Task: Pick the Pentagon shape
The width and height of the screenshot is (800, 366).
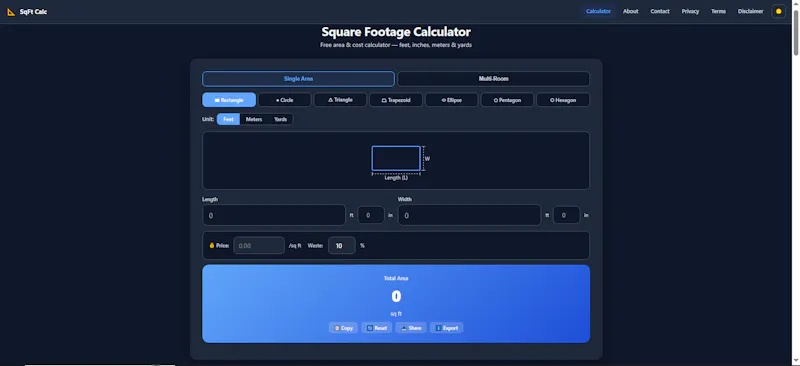Action: pyautogui.click(x=507, y=100)
